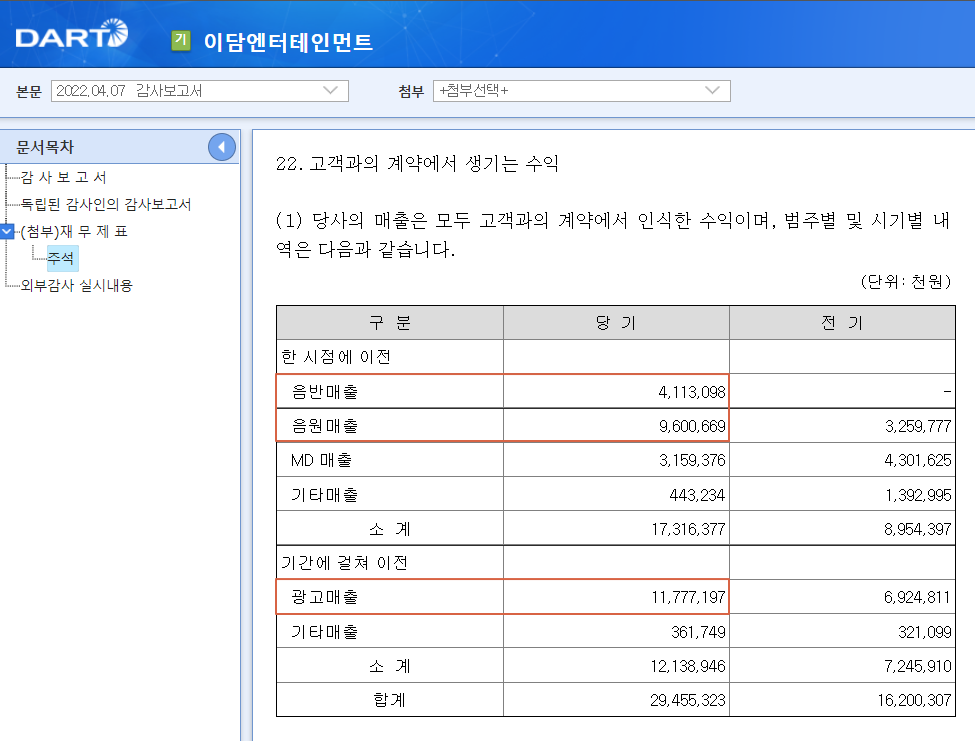This screenshot has width=975, height=741.
Task: Click the dropdown arrow of the 첨부 selector
Action: pos(712,90)
